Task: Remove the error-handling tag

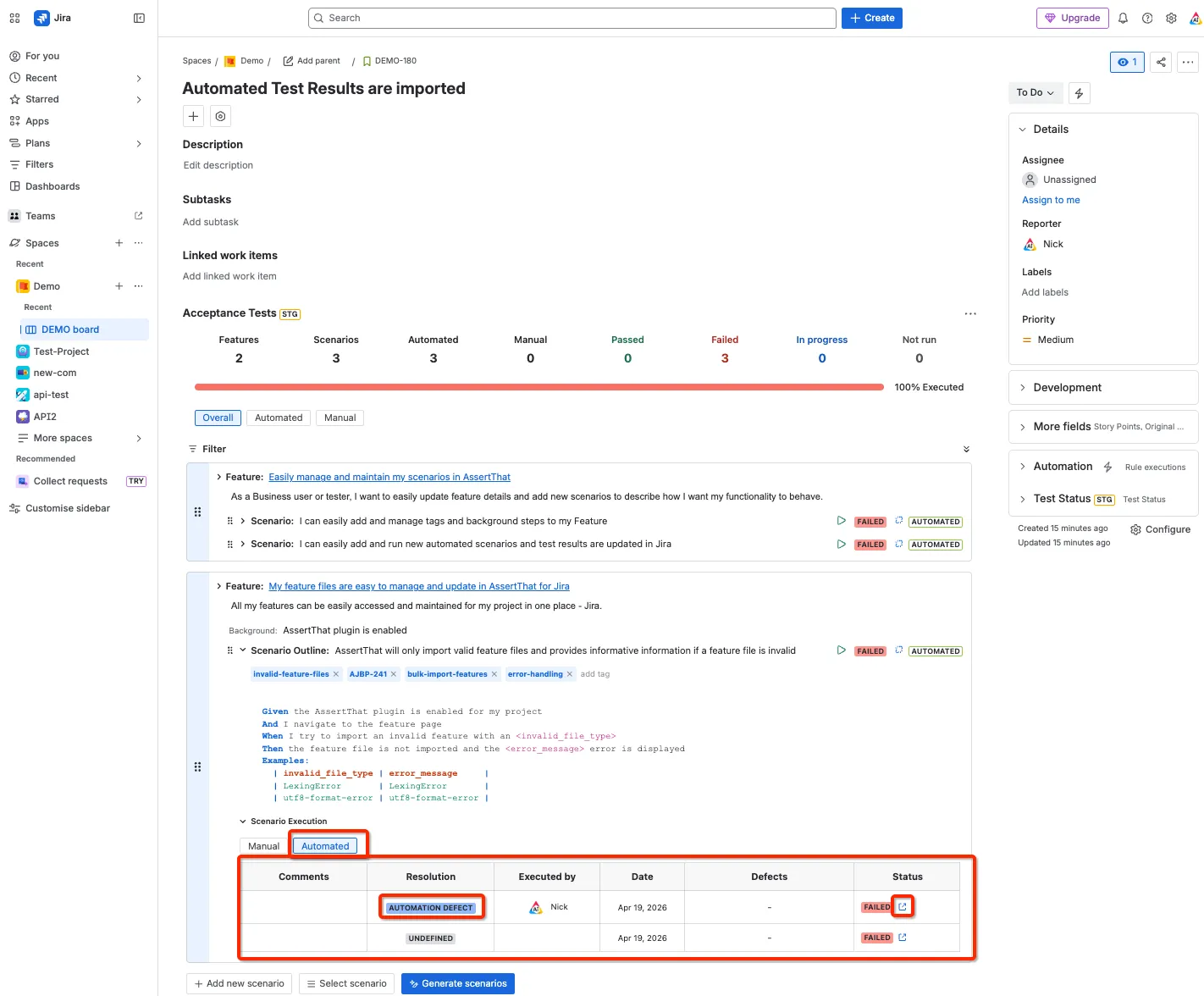Action: [x=569, y=674]
